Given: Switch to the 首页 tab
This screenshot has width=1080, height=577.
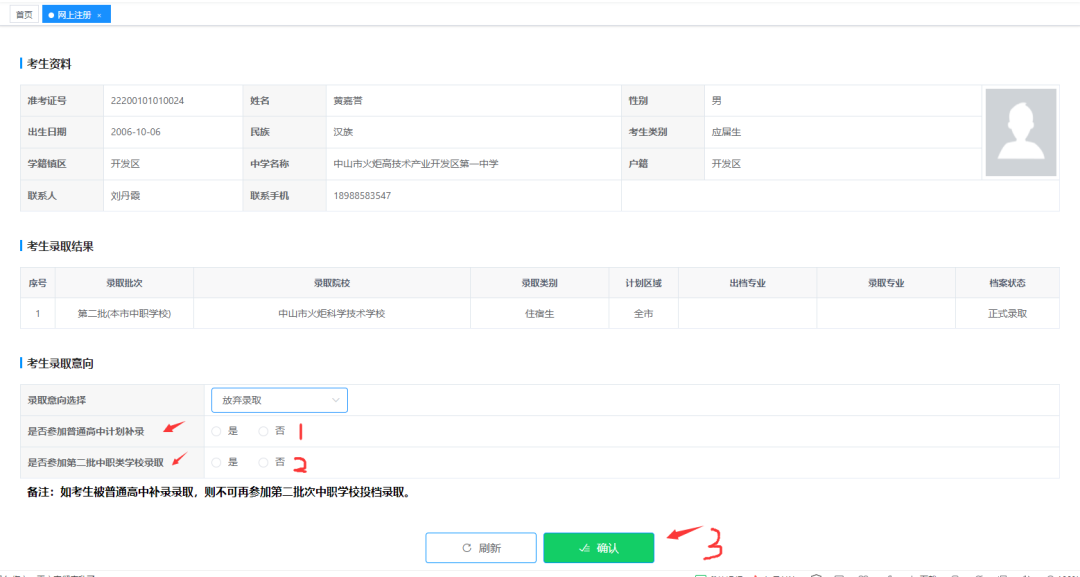Looking at the screenshot, I should click(24, 15).
